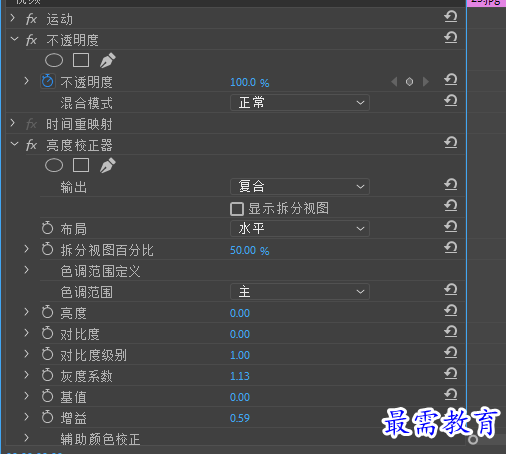Expand the 辅助颜色校正 section
Screen dimensions: 506x454
tap(27, 438)
